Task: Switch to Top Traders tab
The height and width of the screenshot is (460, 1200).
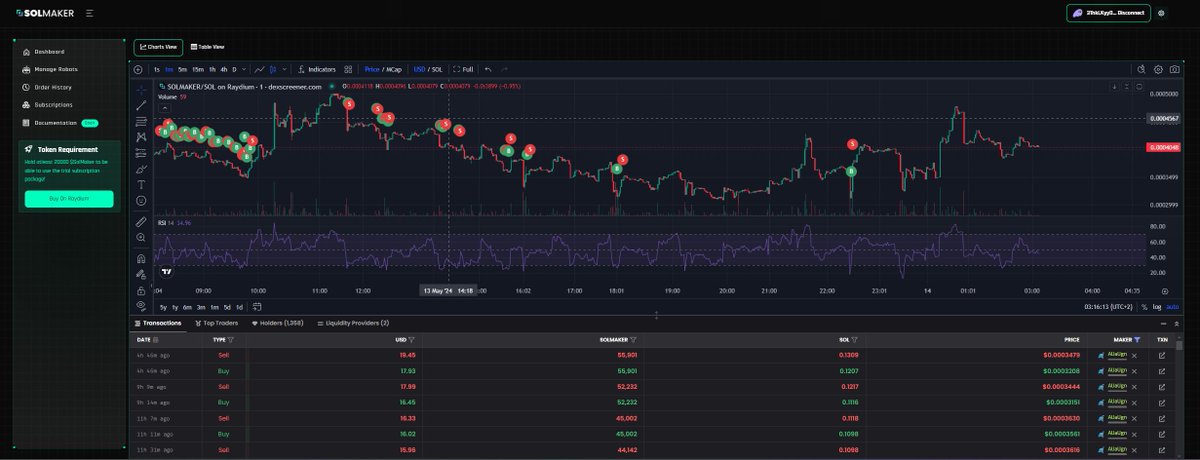Action: pos(215,323)
